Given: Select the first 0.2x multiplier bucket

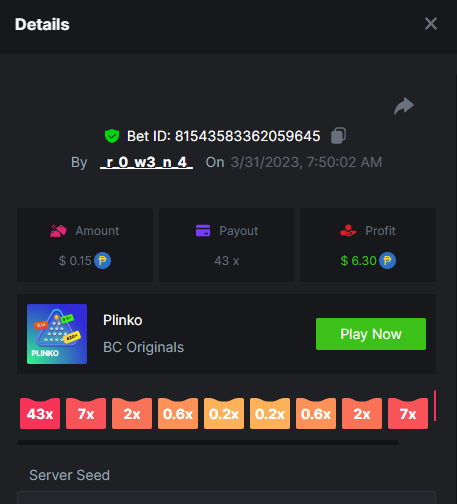Looking at the screenshot, I should [224, 413].
